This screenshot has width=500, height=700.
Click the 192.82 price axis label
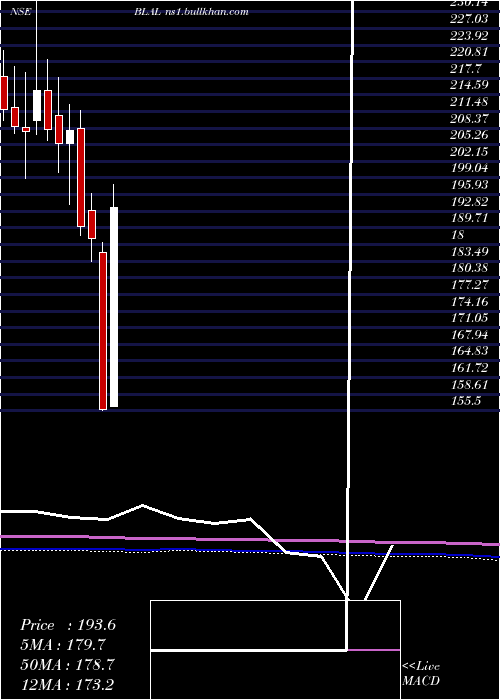[x=469, y=201]
